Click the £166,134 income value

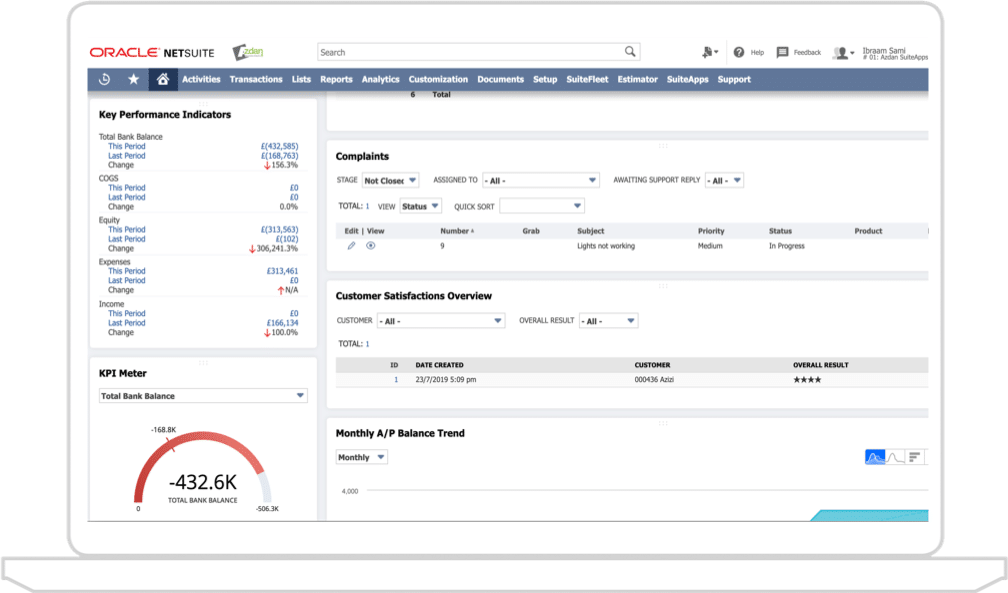coord(282,323)
